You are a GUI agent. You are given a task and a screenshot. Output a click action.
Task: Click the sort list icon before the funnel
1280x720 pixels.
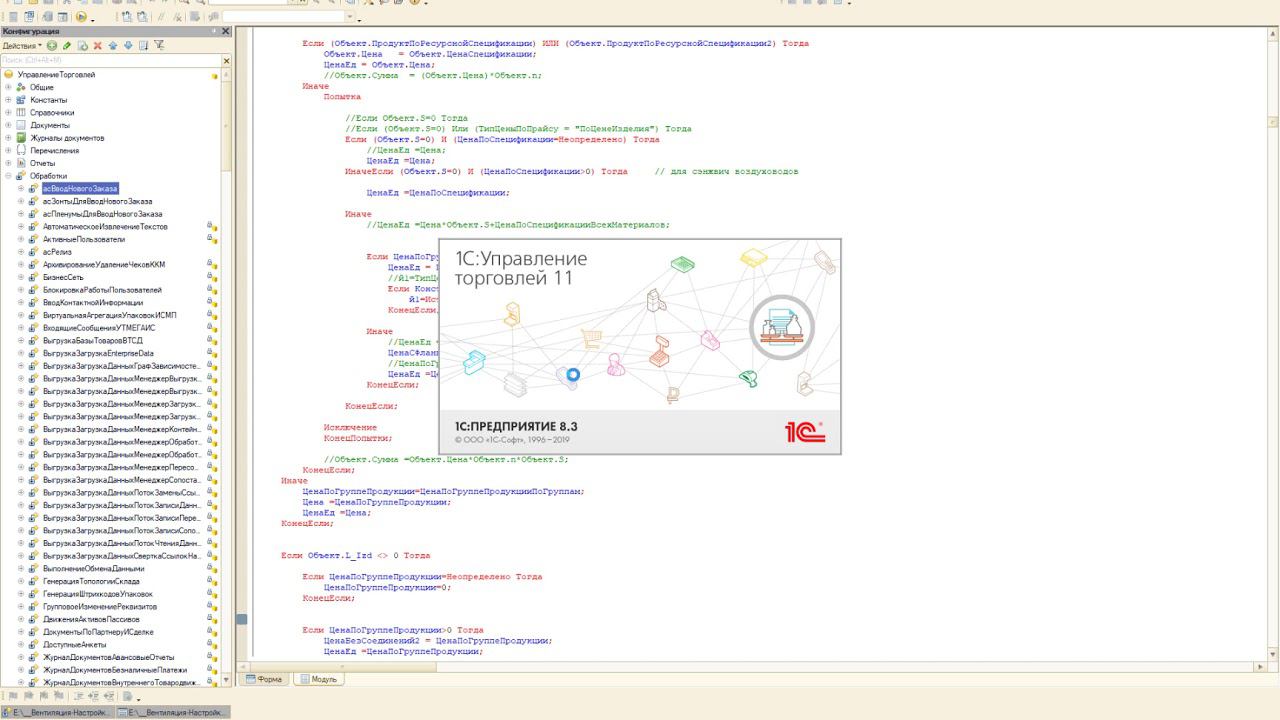coord(144,46)
